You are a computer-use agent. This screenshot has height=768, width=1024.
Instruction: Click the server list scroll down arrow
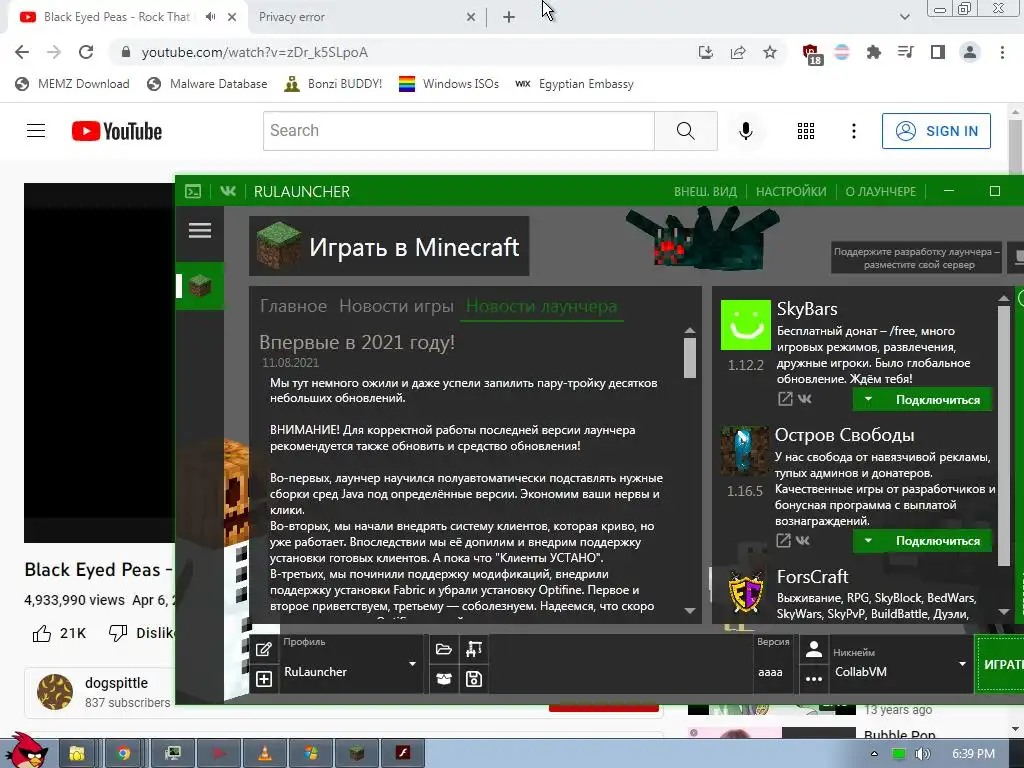(1004, 612)
